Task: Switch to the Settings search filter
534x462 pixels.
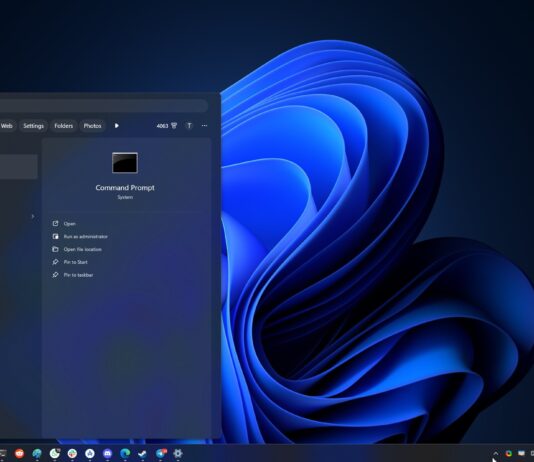Action: point(33,126)
